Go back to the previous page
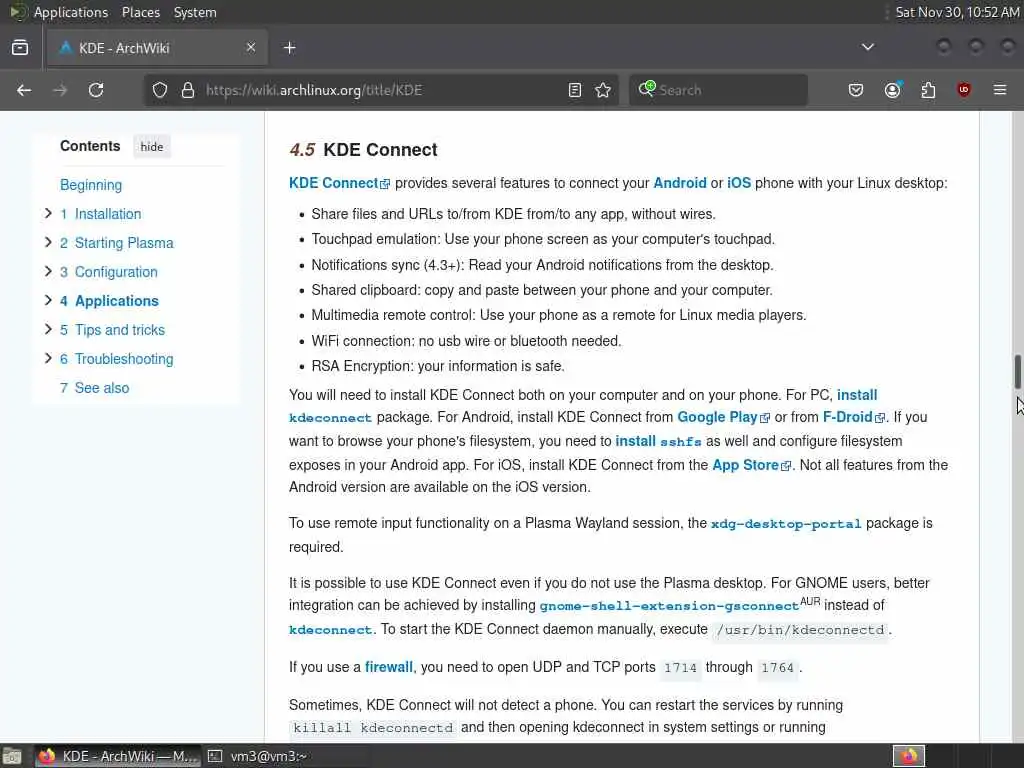The image size is (1024, 768). pos(24,90)
